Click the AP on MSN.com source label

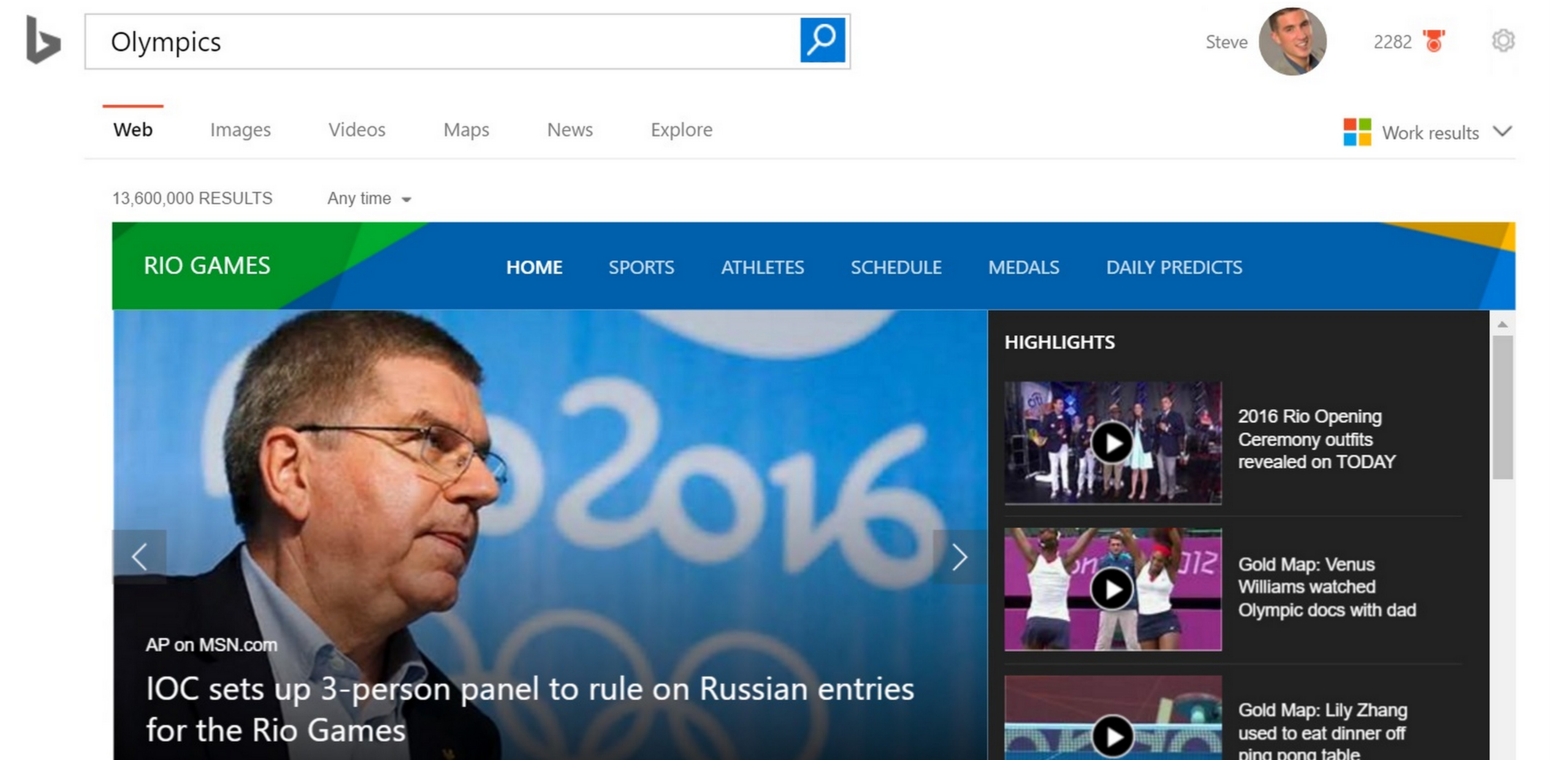point(211,644)
